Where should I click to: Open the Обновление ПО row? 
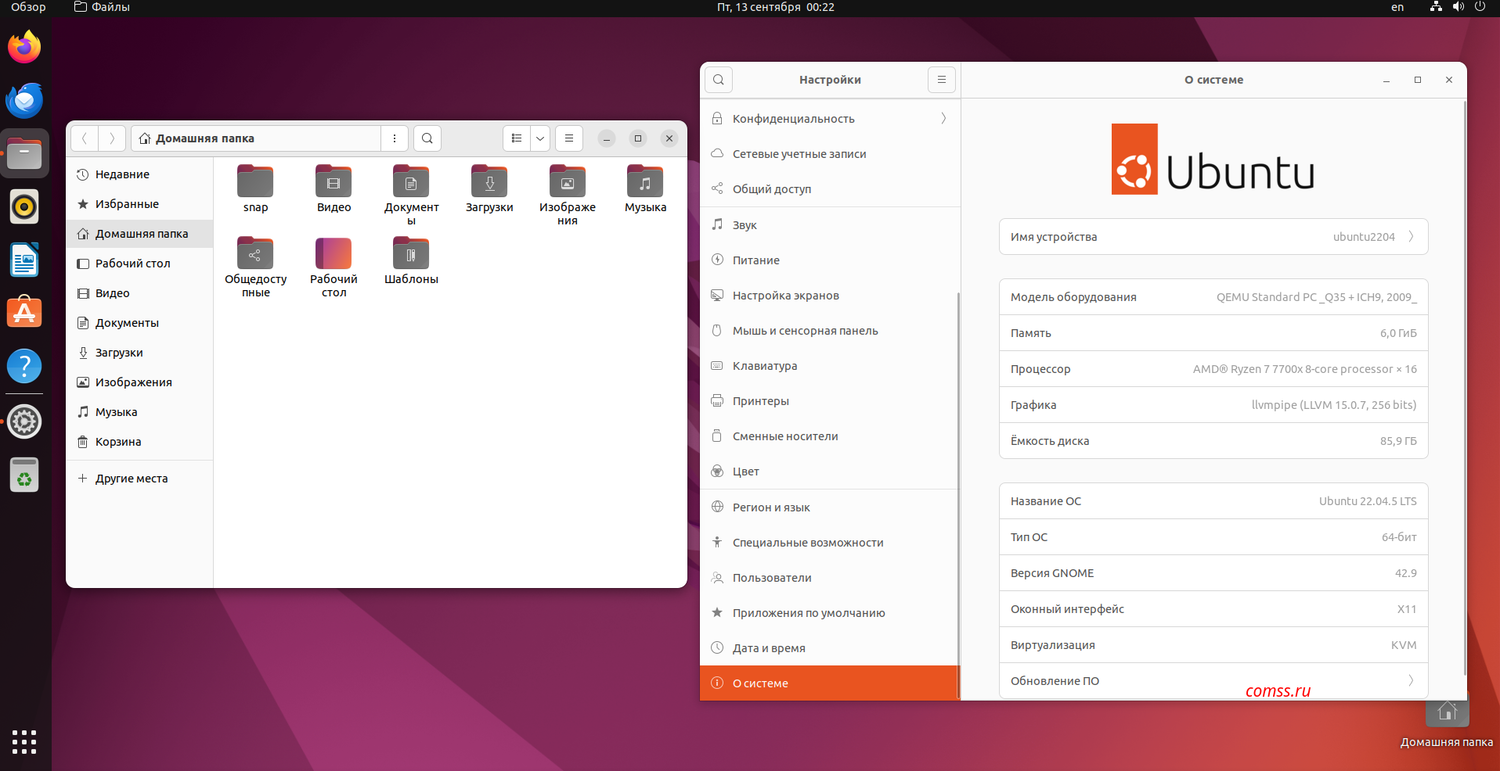1213,681
